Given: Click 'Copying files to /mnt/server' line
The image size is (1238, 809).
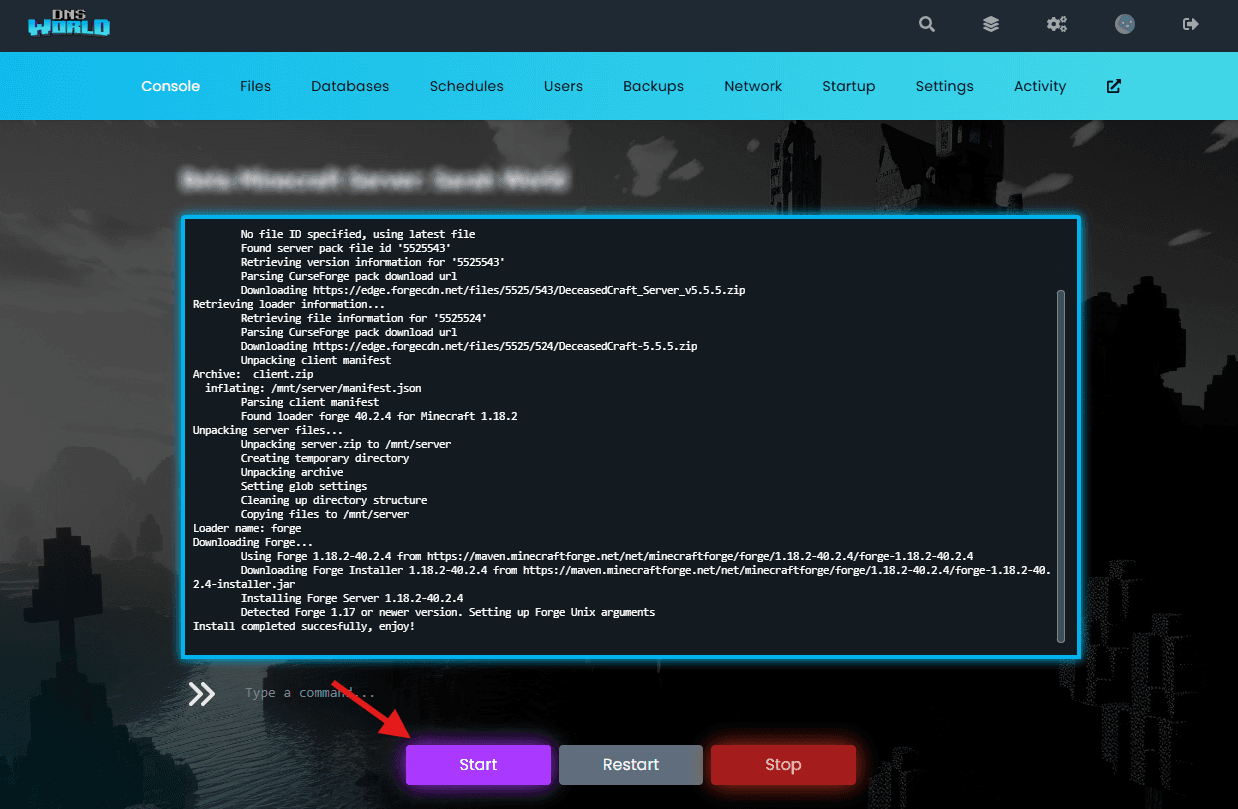Looking at the screenshot, I should (325, 514).
